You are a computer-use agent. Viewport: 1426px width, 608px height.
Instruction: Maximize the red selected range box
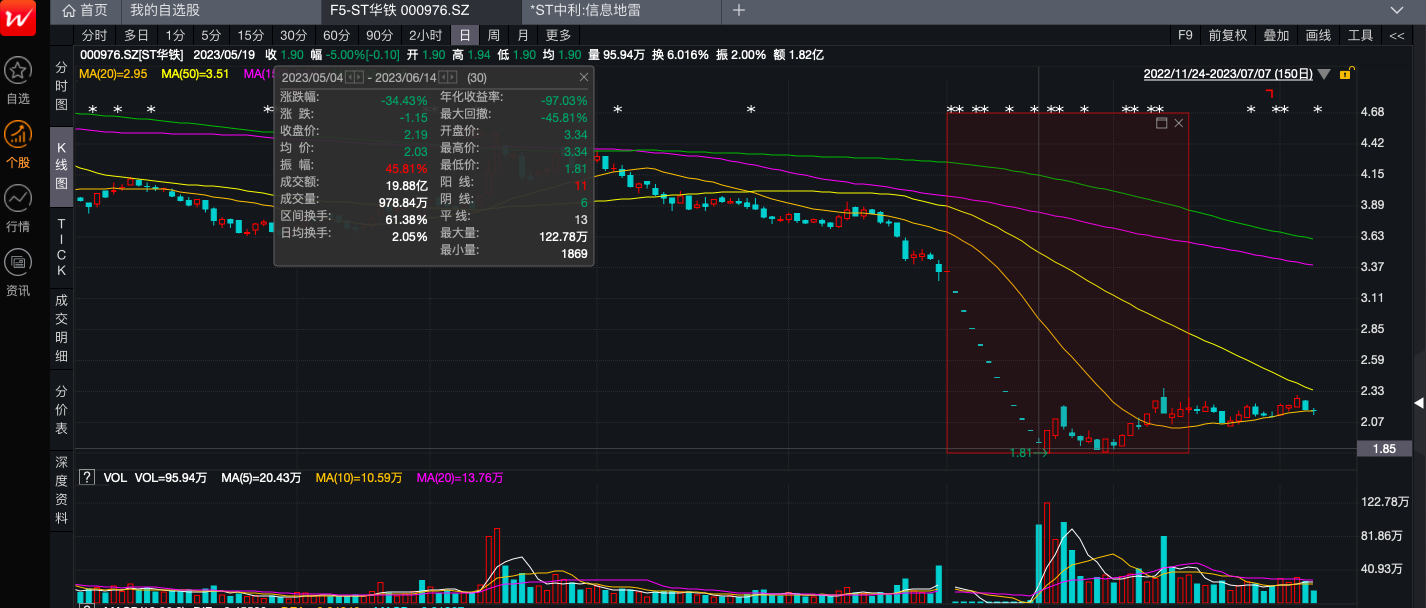[x=1161, y=123]
